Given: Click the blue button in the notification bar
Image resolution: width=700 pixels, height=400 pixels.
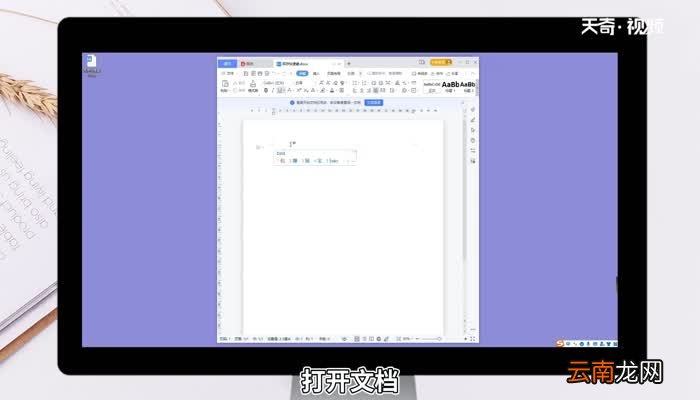Looking at the screenshot, I should 374,103.
